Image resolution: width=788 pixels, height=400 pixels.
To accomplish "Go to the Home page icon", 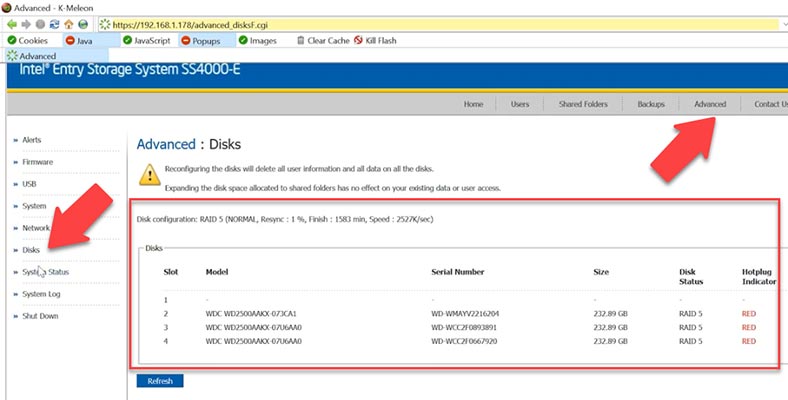I will pos(69,24).
